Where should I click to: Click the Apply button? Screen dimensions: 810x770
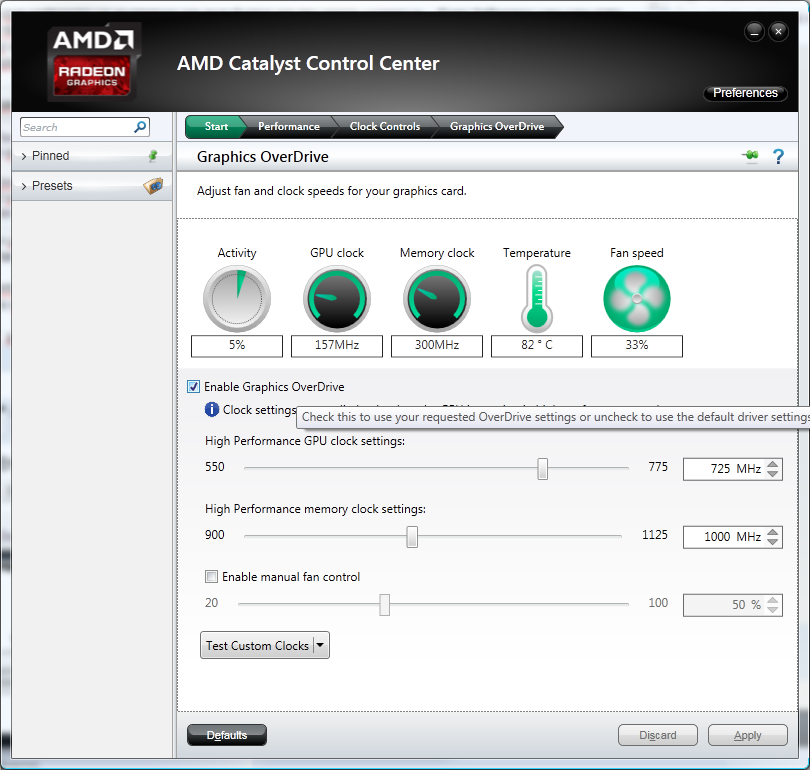pyautogui.click(x=747, y=735)
